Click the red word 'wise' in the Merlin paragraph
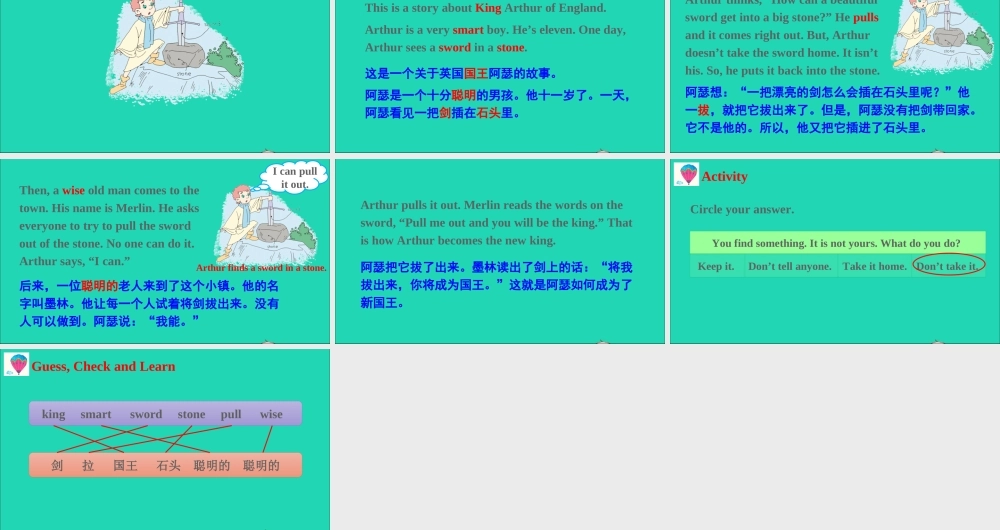This screenshot has width=1000, height=530. 73,190
